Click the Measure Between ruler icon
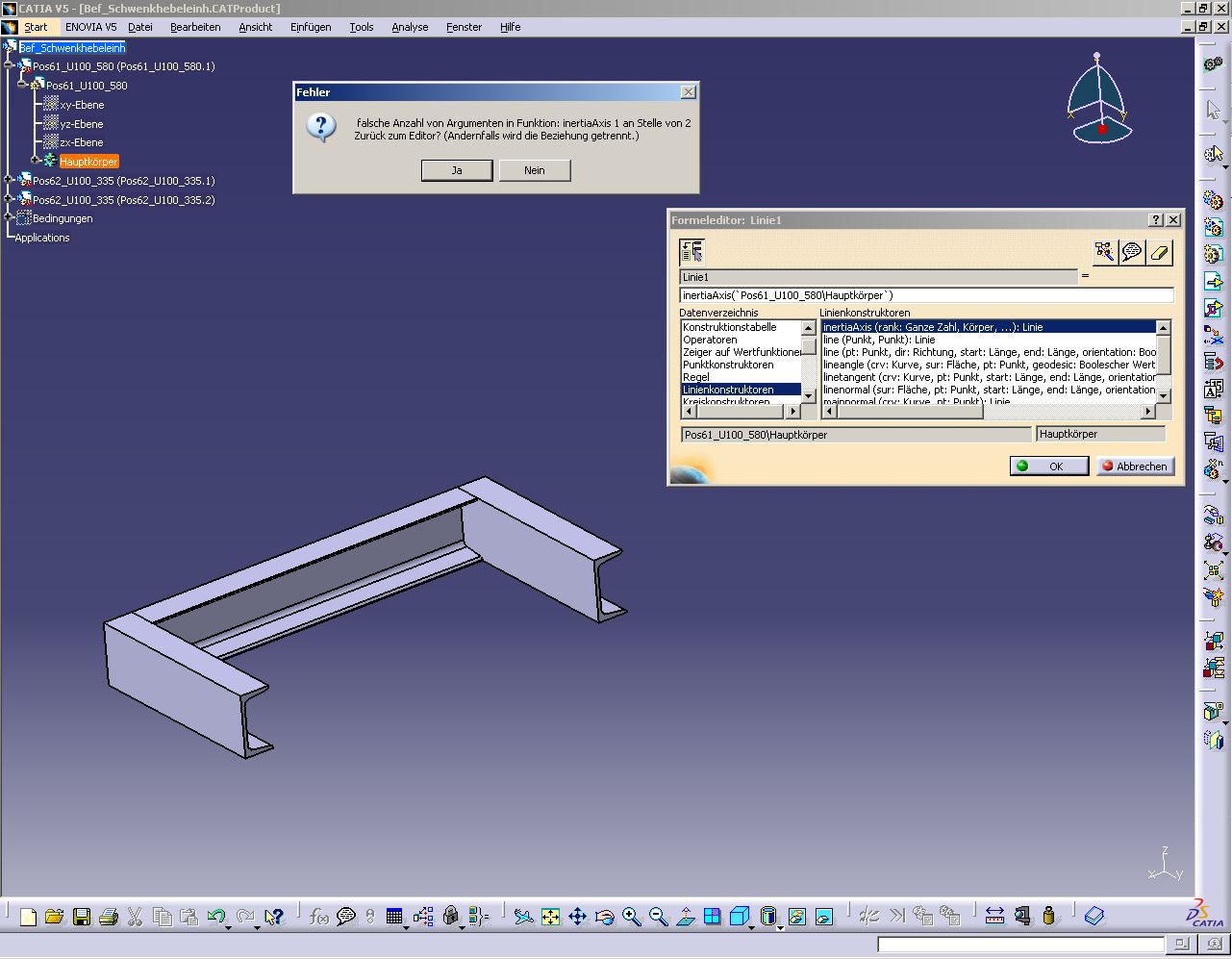Image resolution: width=1232 pixels, height=959 pixels. pyautogui.click(x=994, y=917)
